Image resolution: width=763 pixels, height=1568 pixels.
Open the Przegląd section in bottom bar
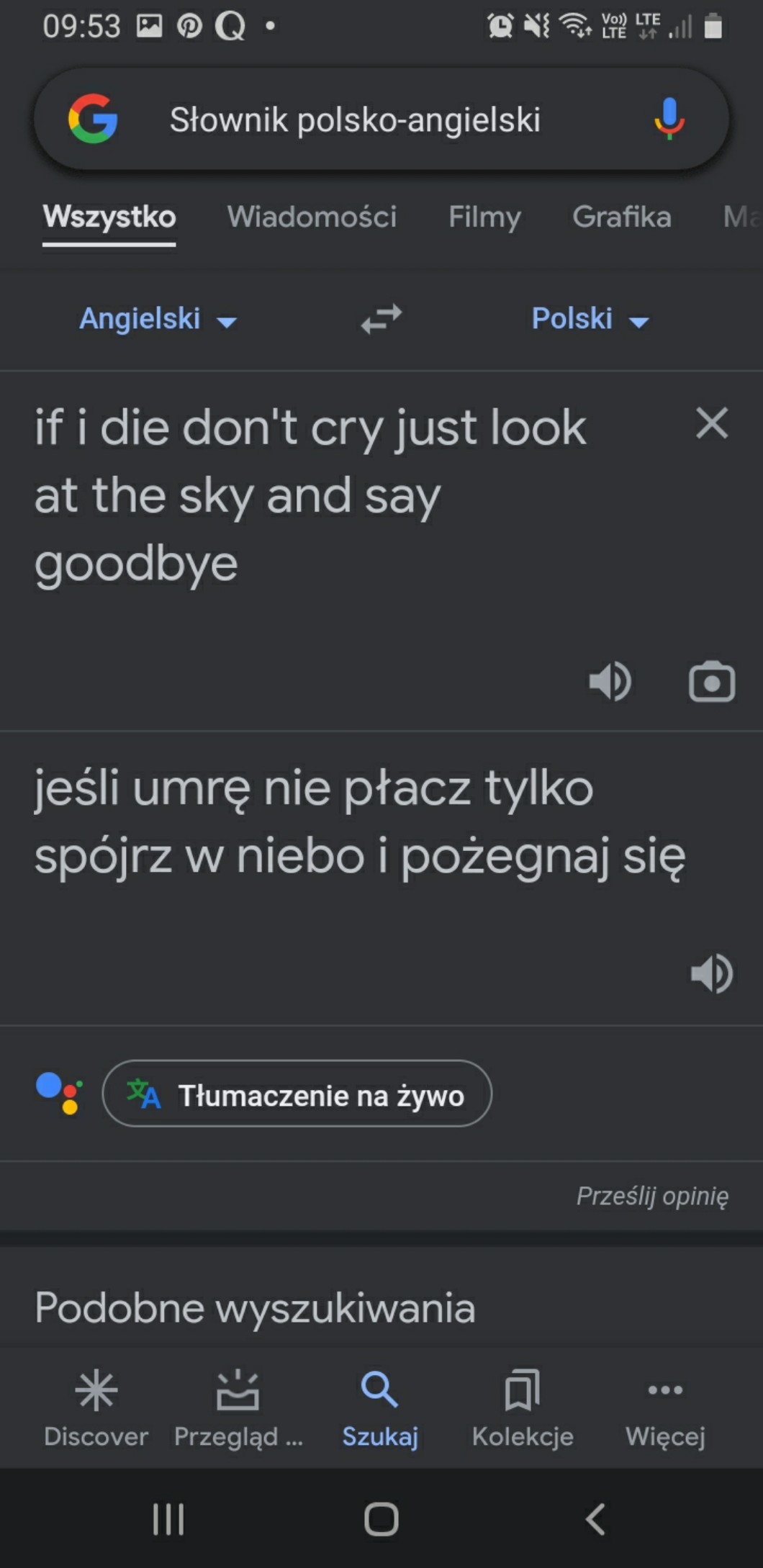(238, 1407)
